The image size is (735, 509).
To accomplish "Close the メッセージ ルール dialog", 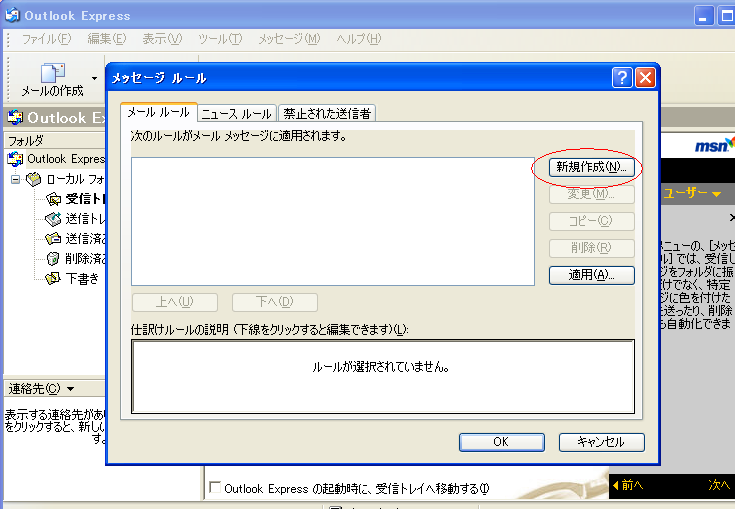I will tap(645, 78).
